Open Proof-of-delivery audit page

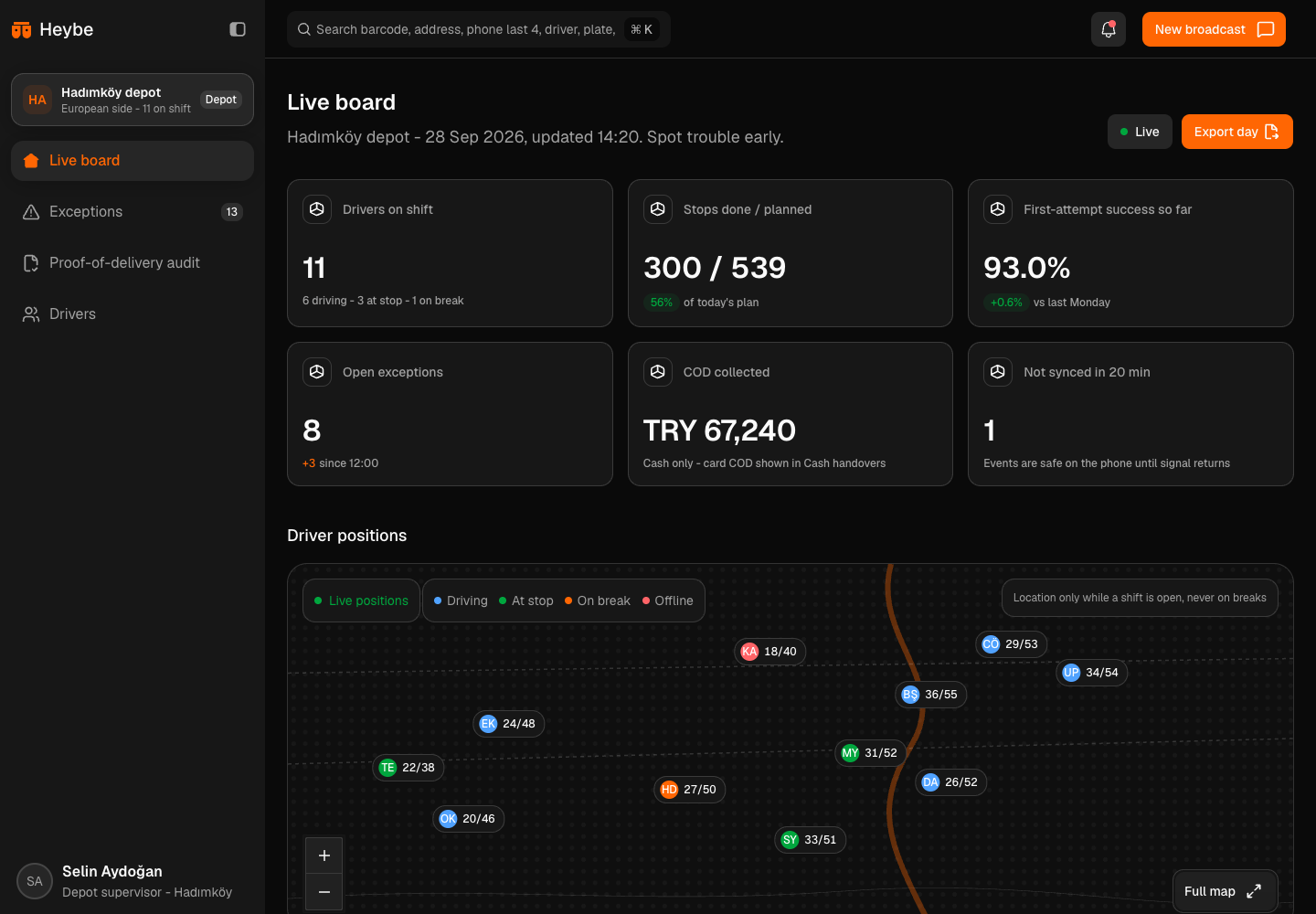click(133, 263)
